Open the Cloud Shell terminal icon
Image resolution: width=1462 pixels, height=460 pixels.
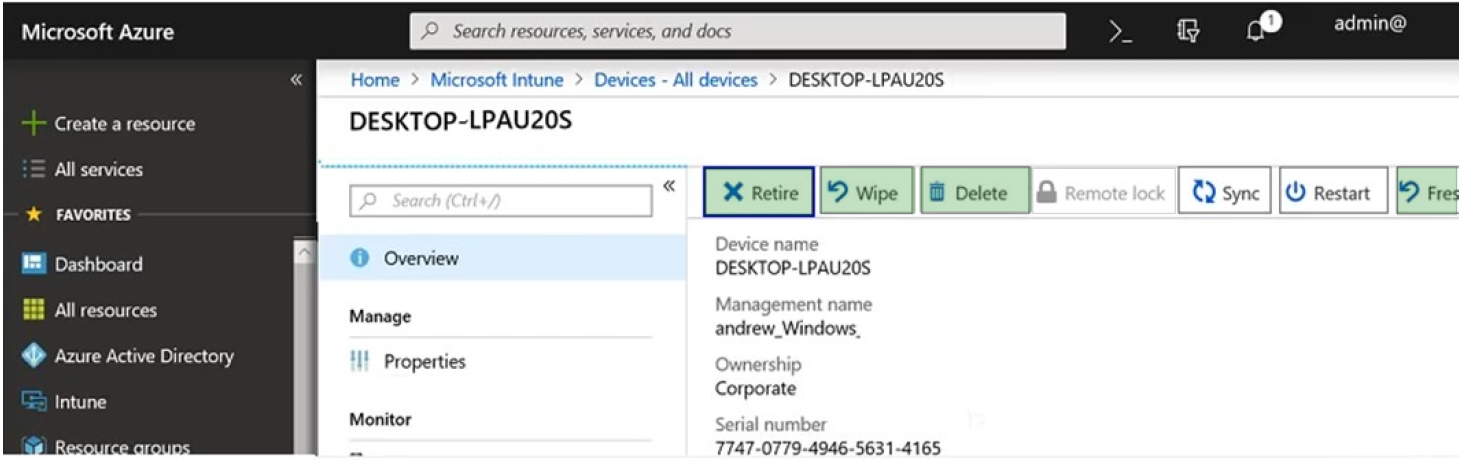(1121, 32)
